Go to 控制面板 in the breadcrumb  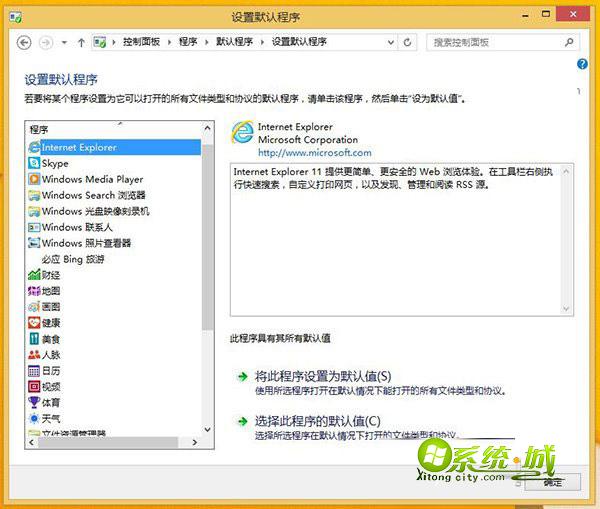pyautogui.click(x=143, y=42)
